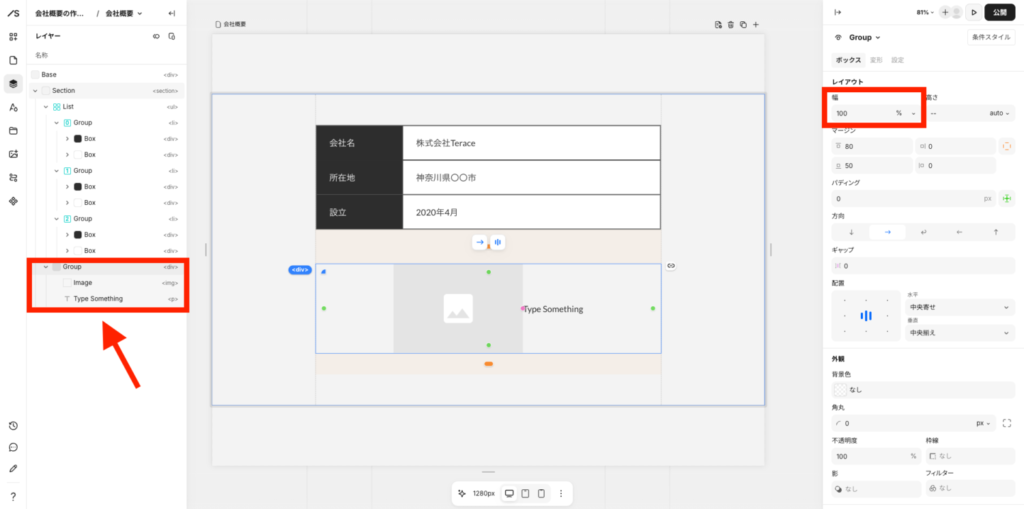Click the individual corner radius icon
The image size is (1024, 509).
(x=1006, y=423)
